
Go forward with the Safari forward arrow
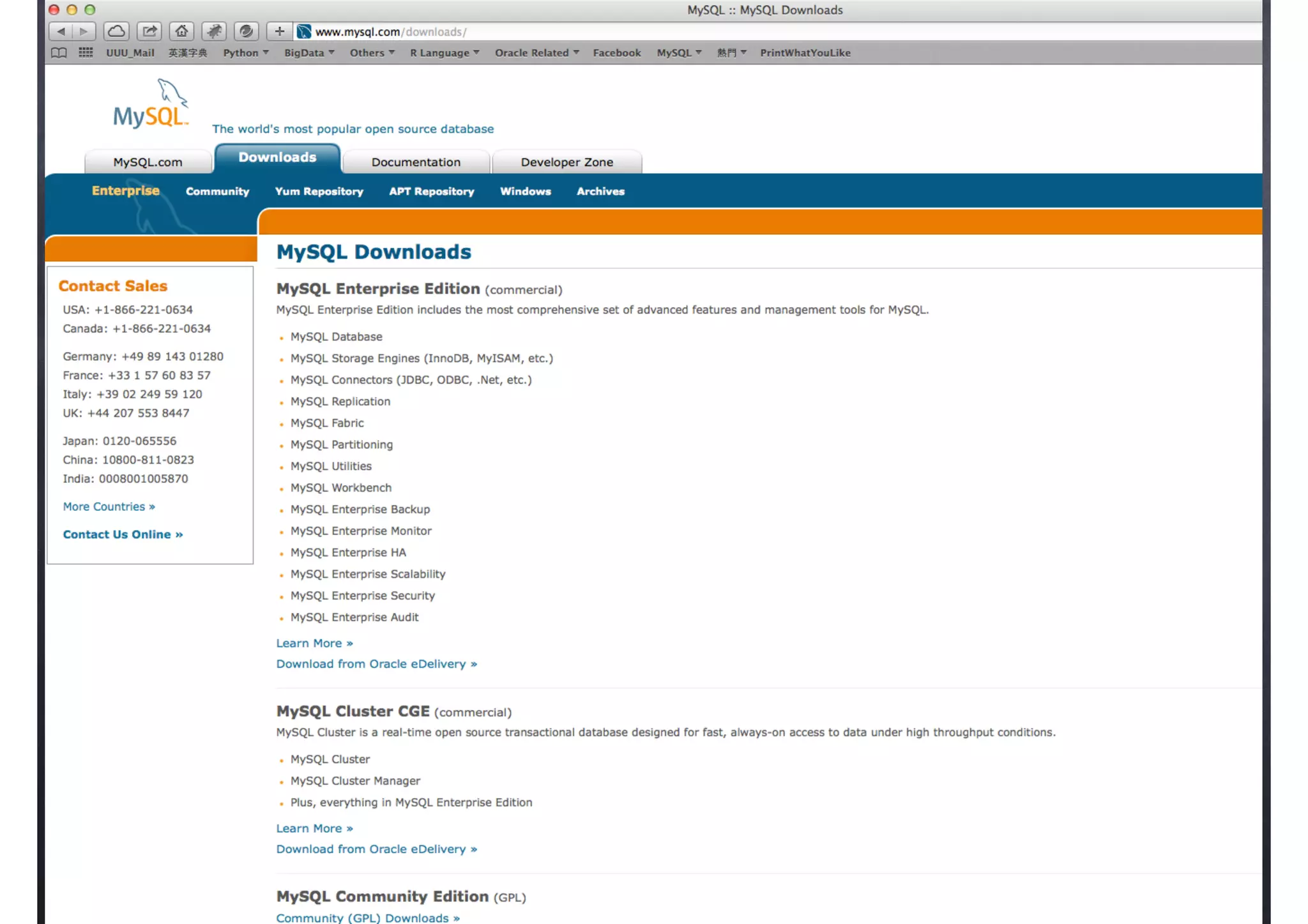coord(84,31)
